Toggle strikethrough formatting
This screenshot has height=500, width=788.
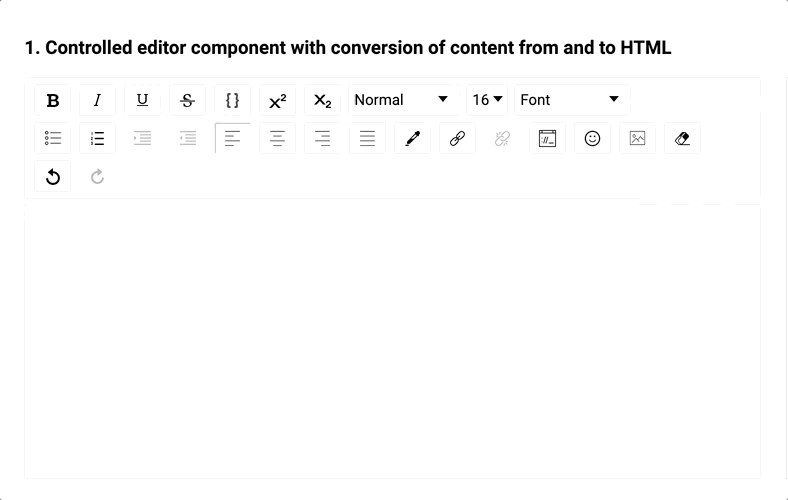[187, 100]
